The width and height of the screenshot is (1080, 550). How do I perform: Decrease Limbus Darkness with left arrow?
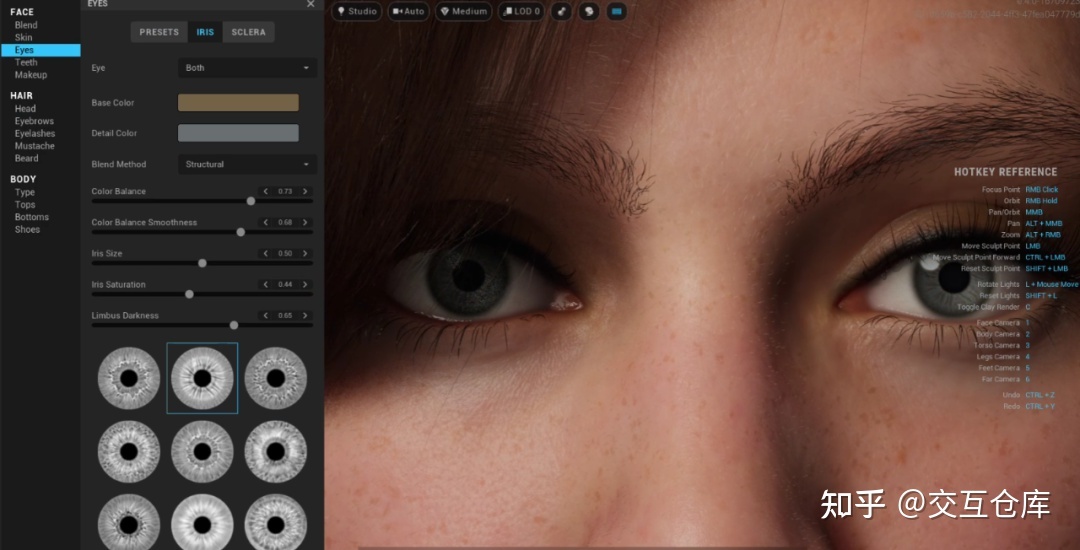click(265, 315)
